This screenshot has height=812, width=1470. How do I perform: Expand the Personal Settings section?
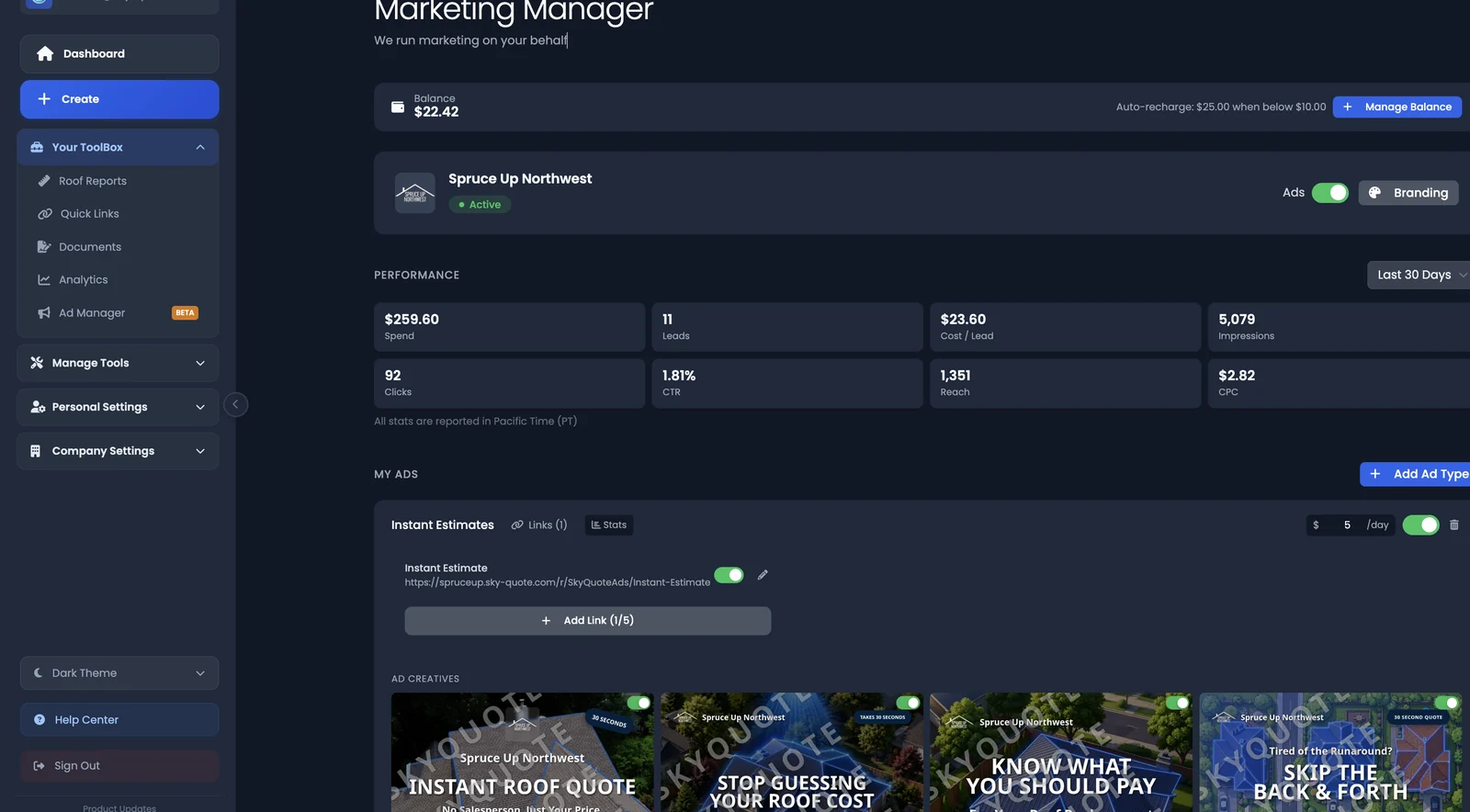click(118, 407)
